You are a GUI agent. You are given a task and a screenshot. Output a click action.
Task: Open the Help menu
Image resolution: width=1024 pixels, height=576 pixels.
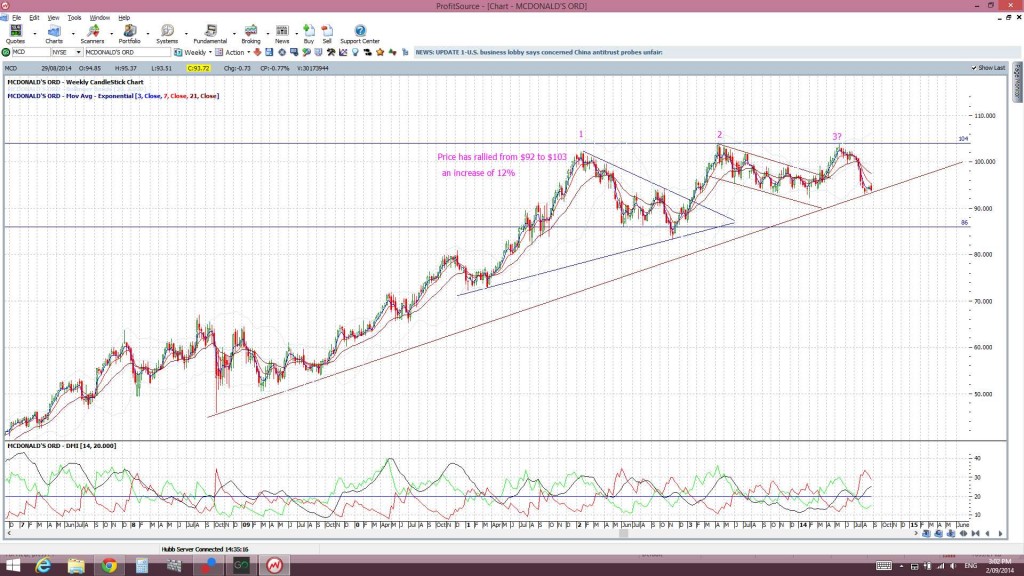click(x=124, y=18)
